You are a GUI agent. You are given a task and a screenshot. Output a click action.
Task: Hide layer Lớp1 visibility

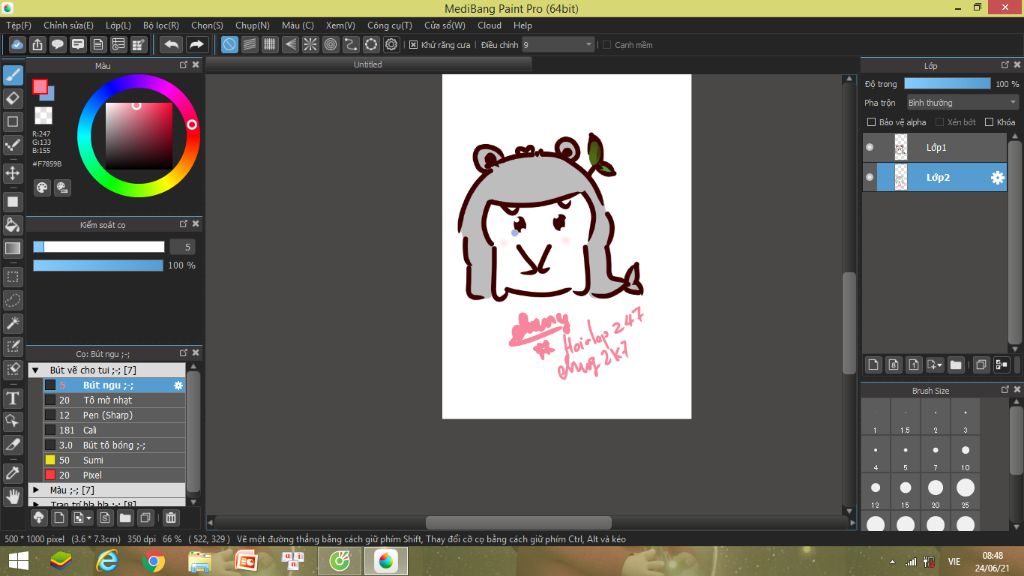[x=869, y=148]
